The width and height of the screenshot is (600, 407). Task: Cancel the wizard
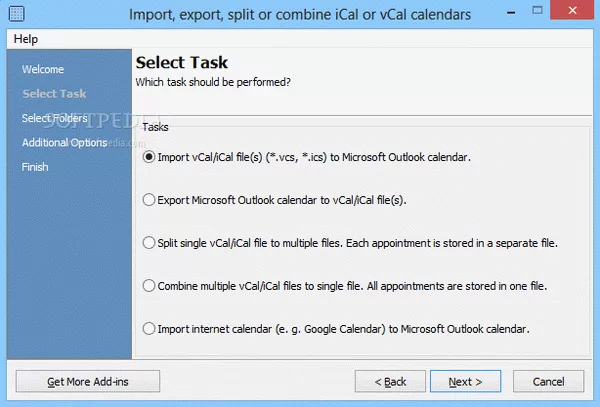click(x=548, y=381)
